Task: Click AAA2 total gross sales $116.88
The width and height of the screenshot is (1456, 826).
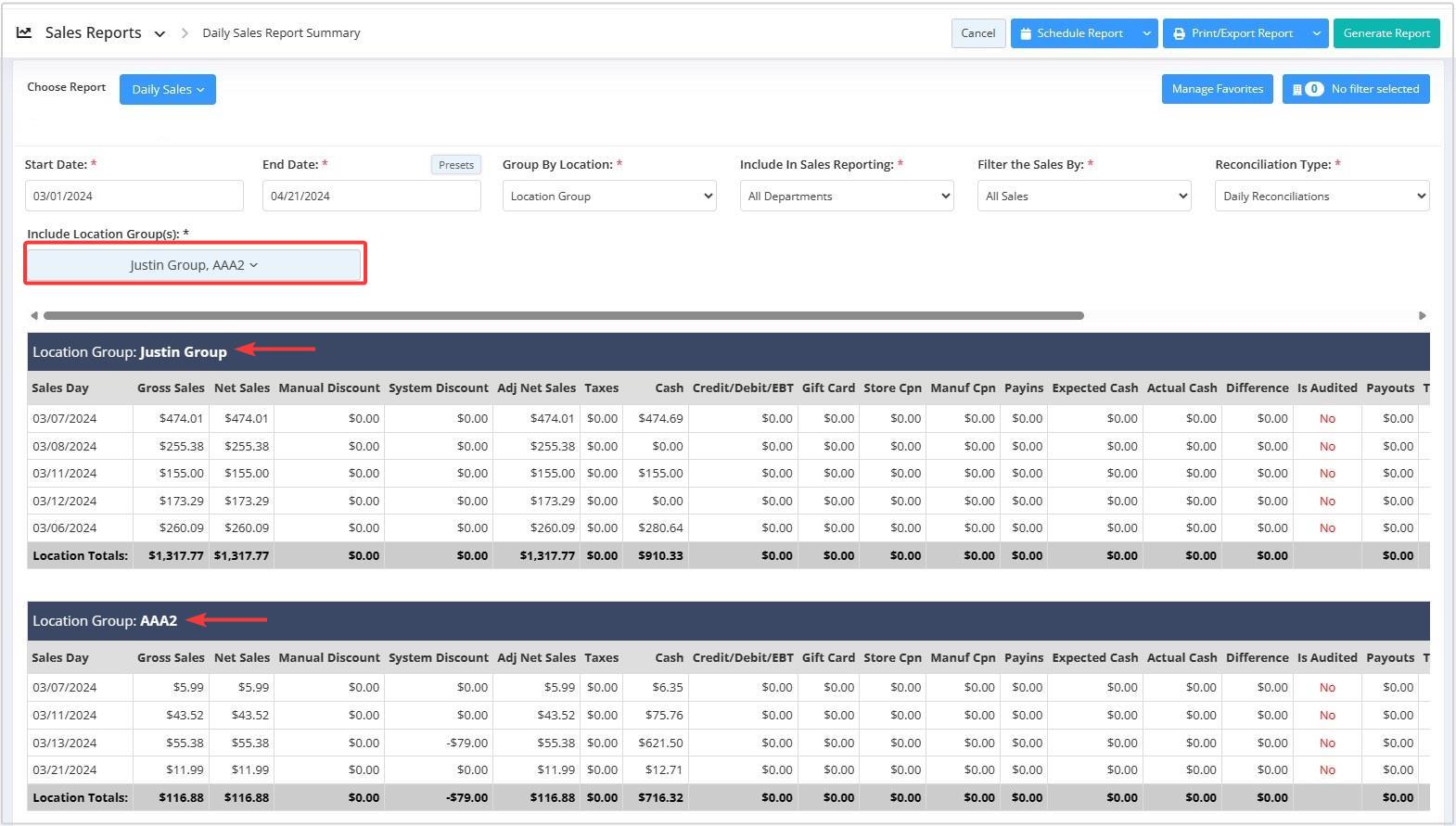Action: tap(181, 797)
